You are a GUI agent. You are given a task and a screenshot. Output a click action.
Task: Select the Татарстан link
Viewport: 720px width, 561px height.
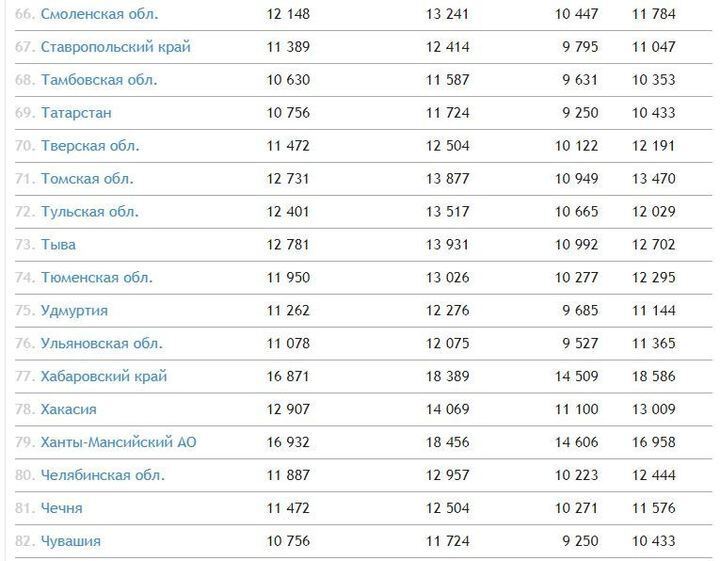(x=76, y=114)
